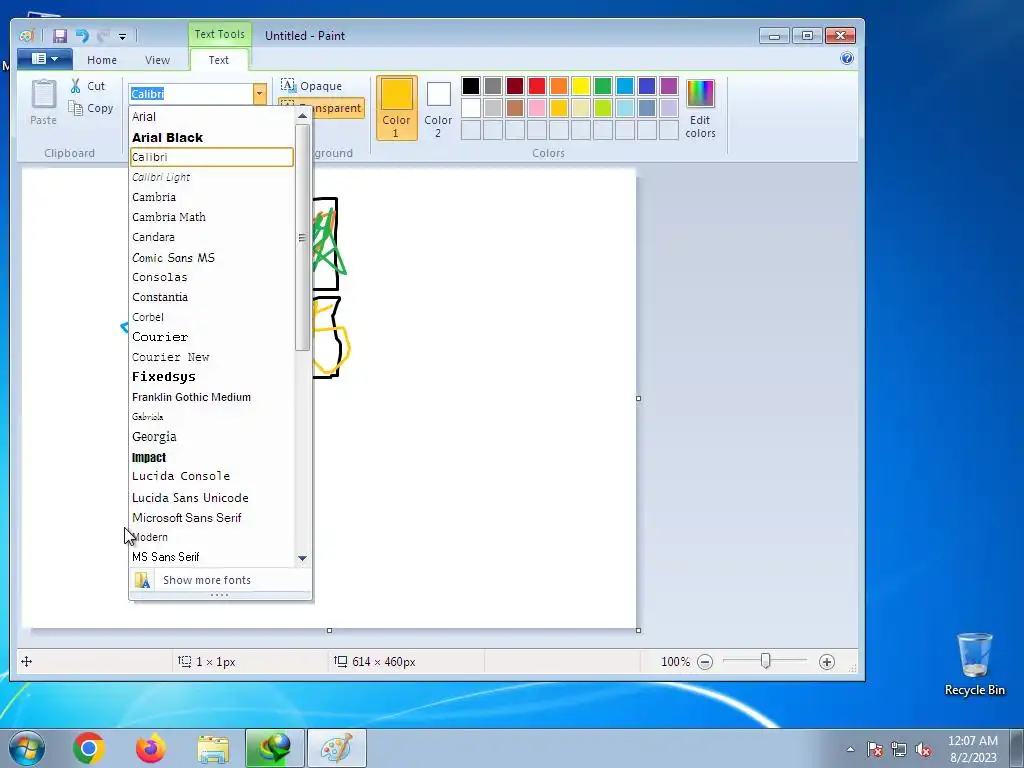Open Windows Start orb
Image resolution: width=1024 pixels, height=768 pixels.
pyautogui.click(x=27, y=748)
